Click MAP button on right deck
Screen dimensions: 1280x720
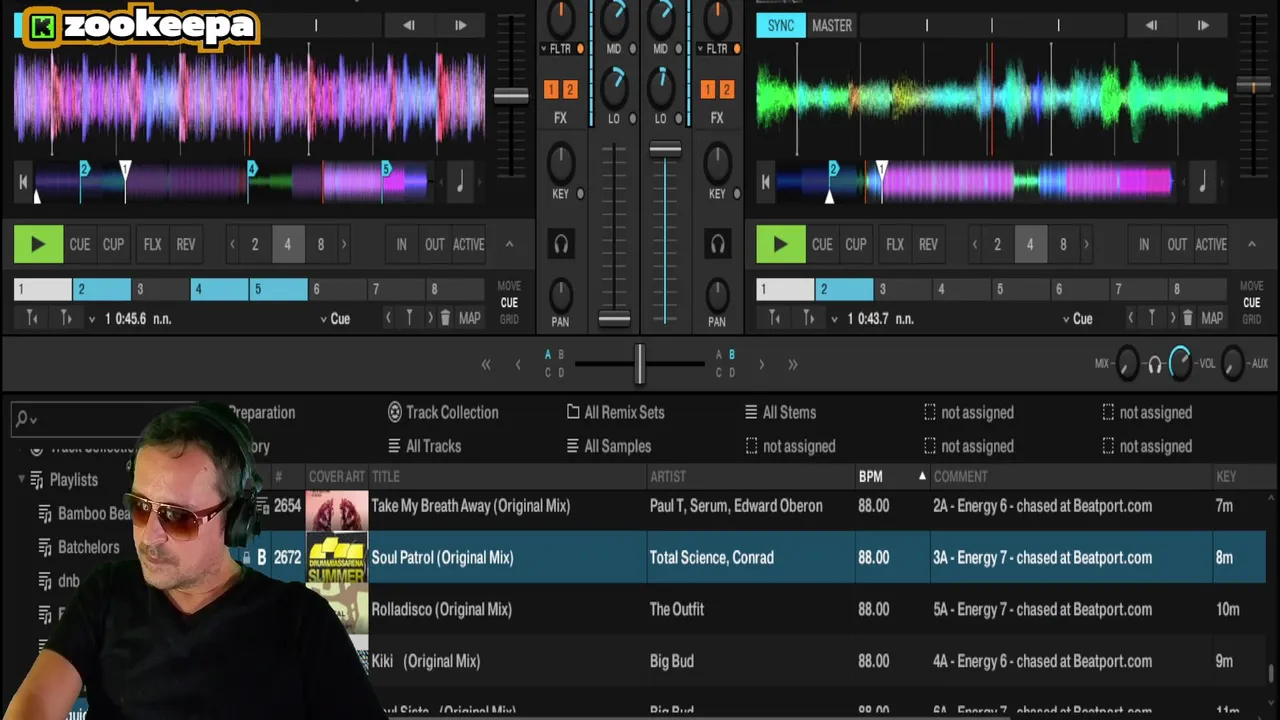coord(1212,318)
